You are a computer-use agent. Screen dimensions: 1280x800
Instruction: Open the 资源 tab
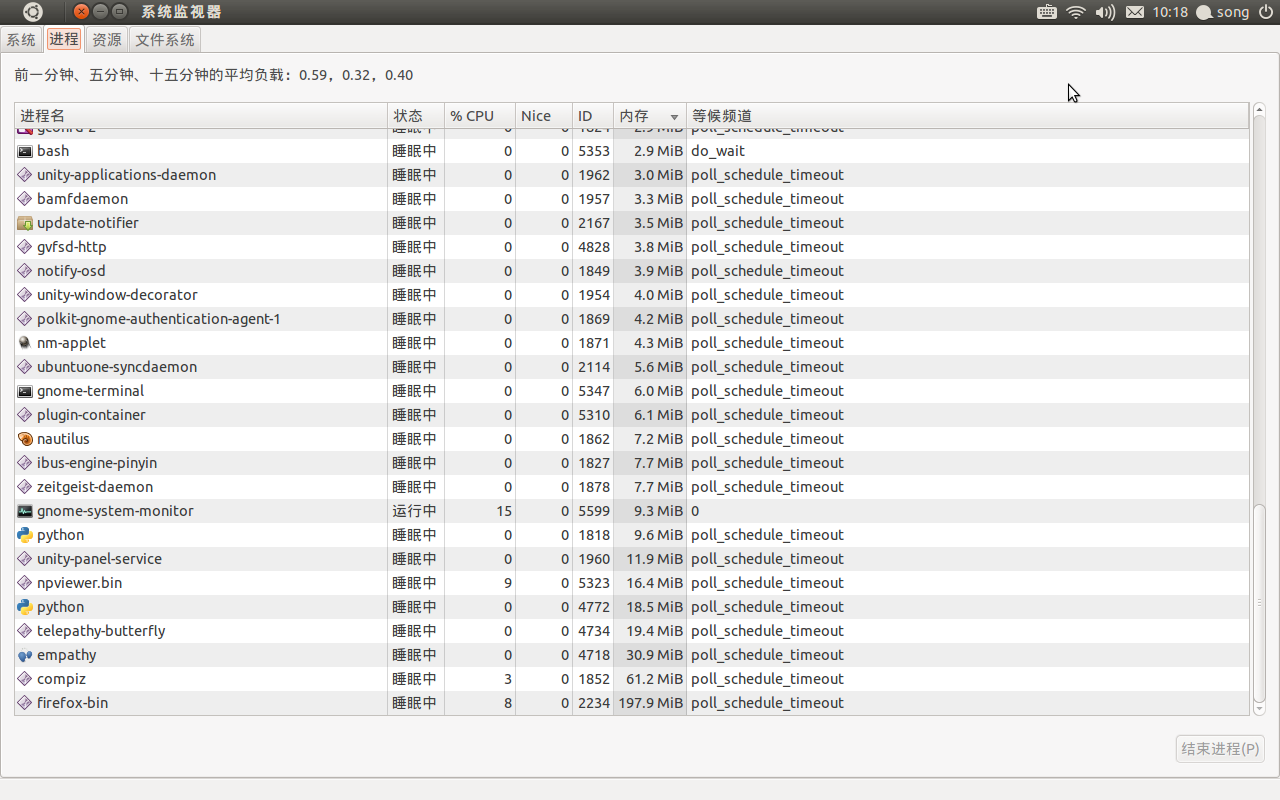tap(106, 40)
